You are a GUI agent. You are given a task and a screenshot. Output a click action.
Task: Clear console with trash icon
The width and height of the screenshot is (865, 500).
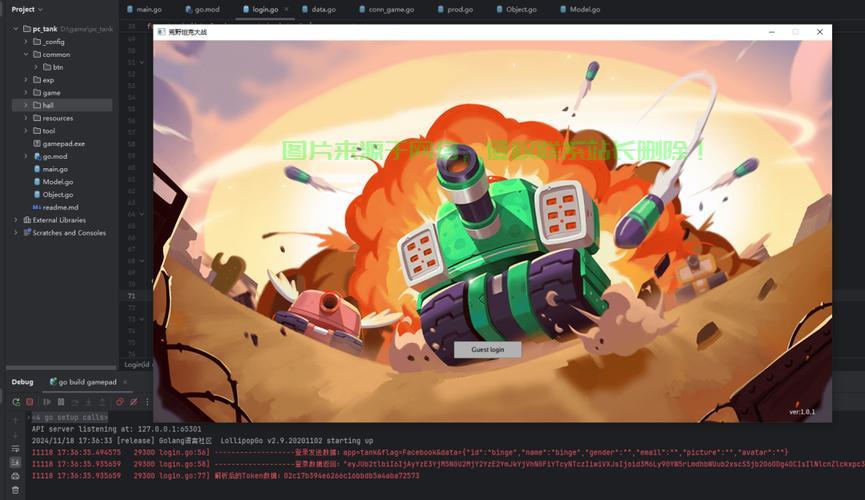click(15, 490)
